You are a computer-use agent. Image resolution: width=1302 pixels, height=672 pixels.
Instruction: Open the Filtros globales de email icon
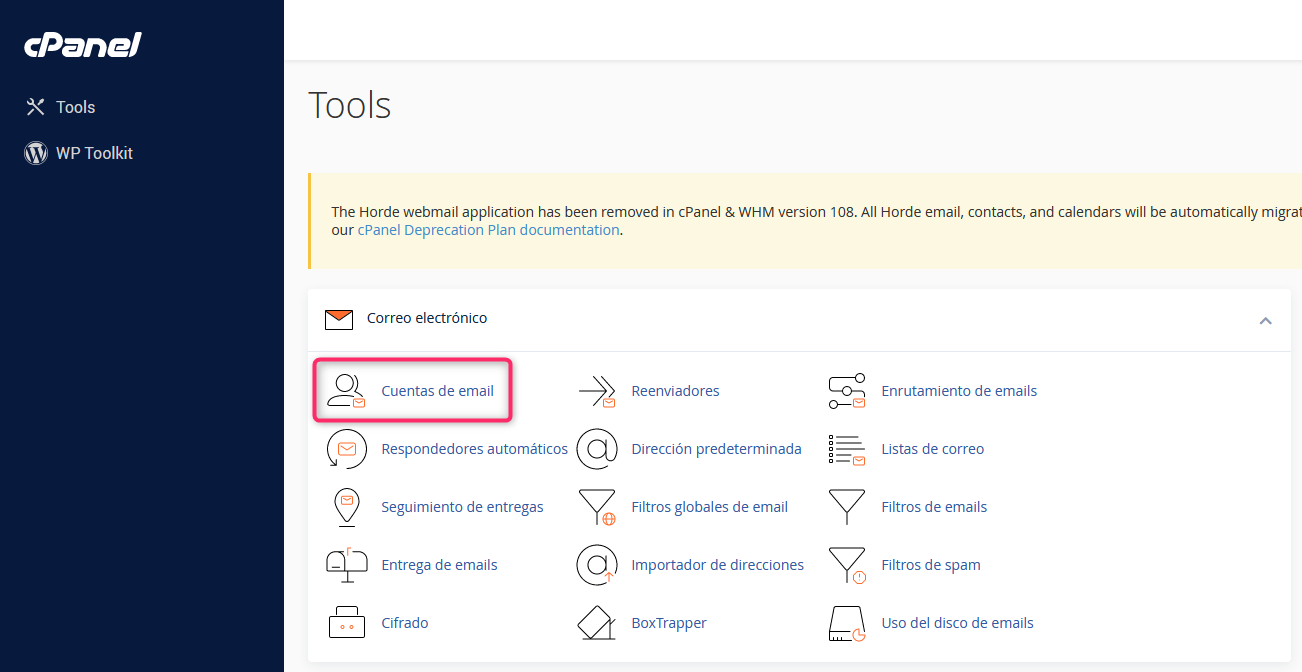(x=597, y=507)
